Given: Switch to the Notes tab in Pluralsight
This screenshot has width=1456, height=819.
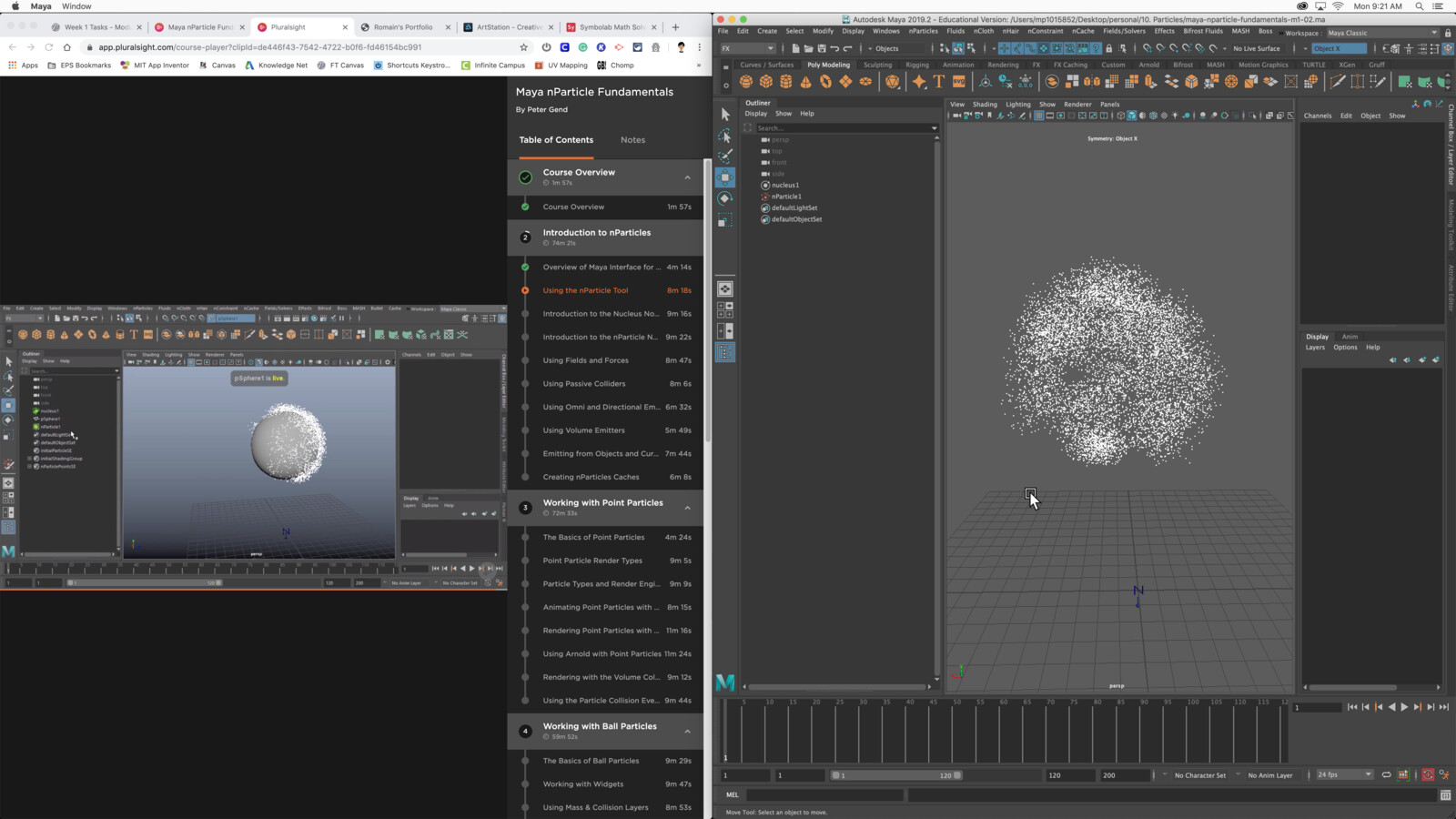Looking at the screenshot, I should [x=632, y=139].
